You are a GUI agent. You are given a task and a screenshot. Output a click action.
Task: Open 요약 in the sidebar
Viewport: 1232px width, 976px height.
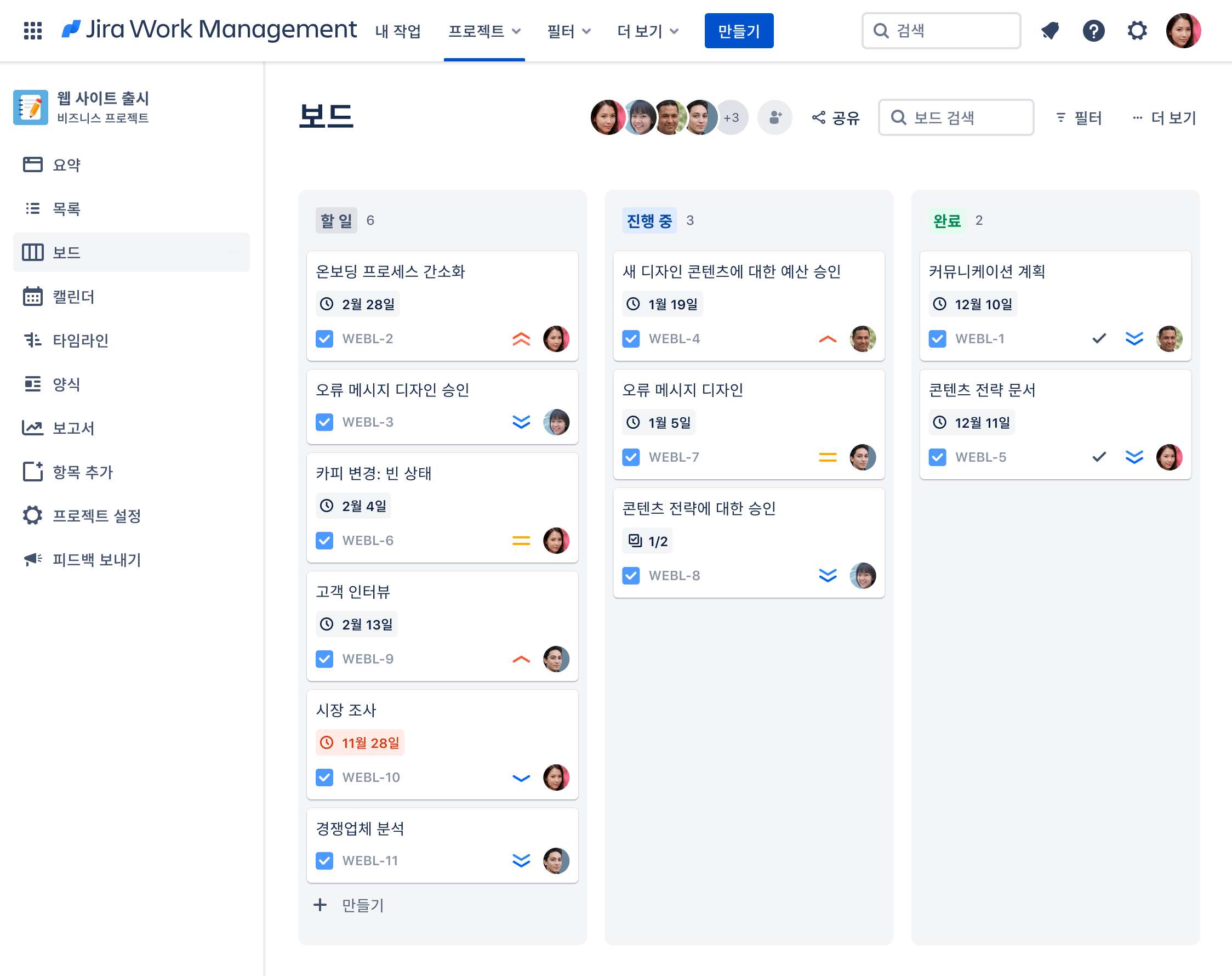click(x=132, y=165)
